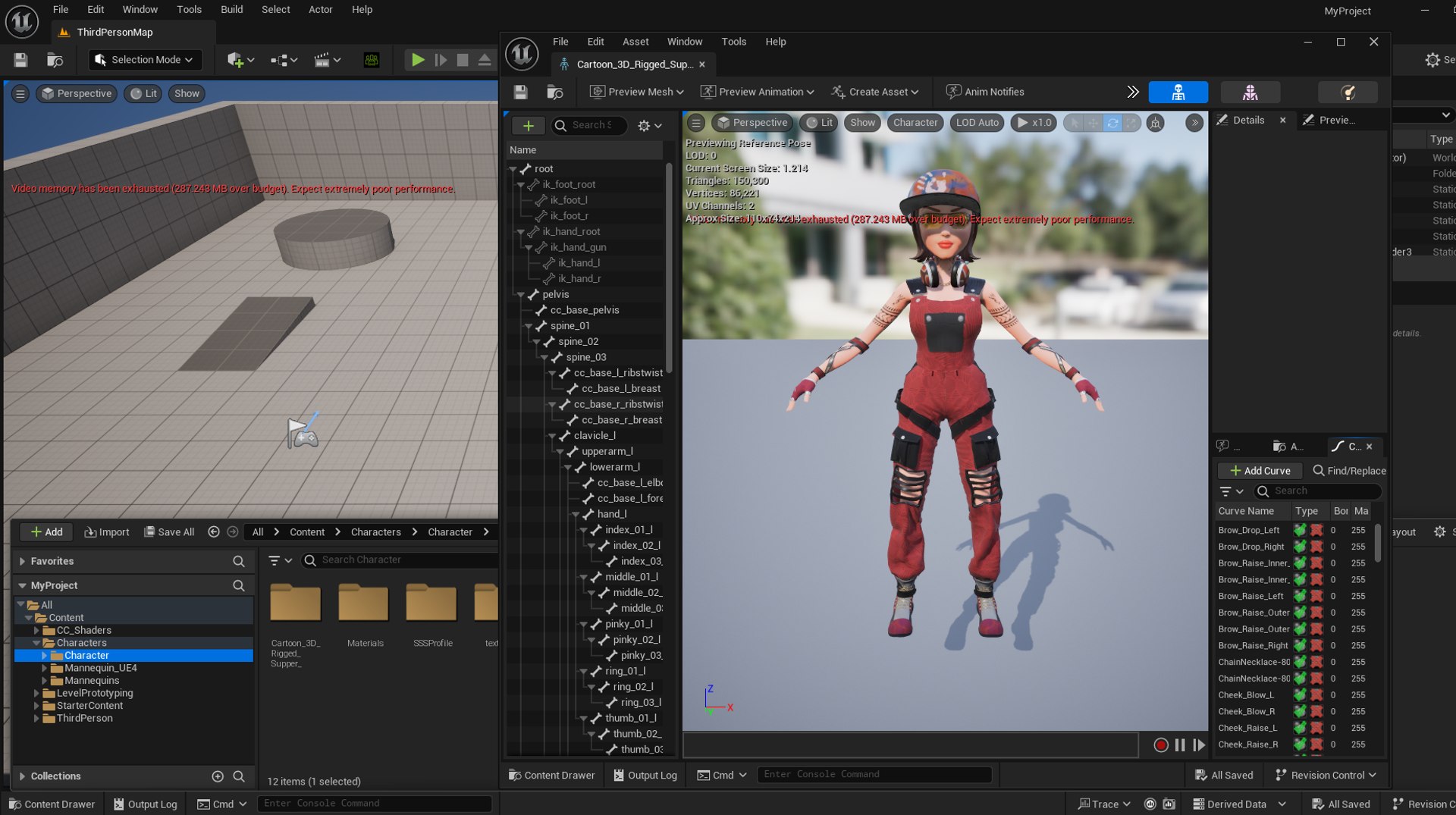Open Browse Content icon in main toolbar
The width and height of the screenshot is (1456, 815).
click(55, 60)
